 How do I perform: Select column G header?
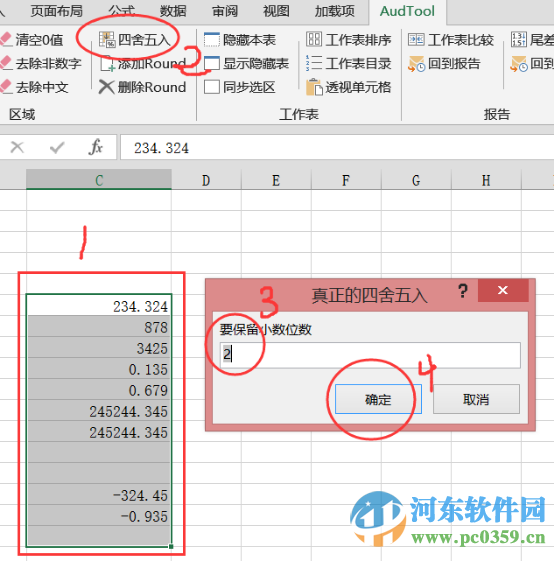[416, 180]
